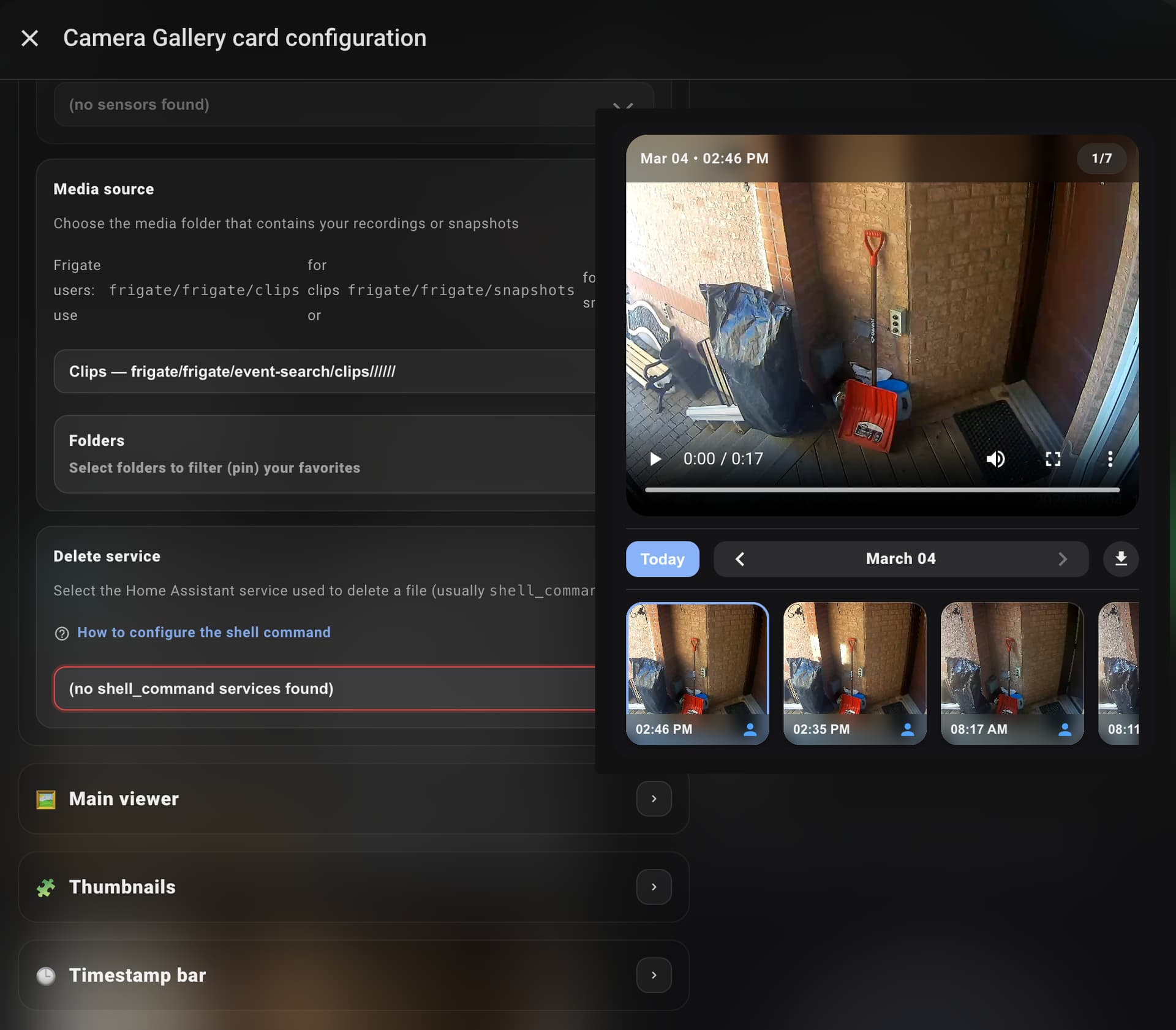Open the Folders favorites selector

325,454
